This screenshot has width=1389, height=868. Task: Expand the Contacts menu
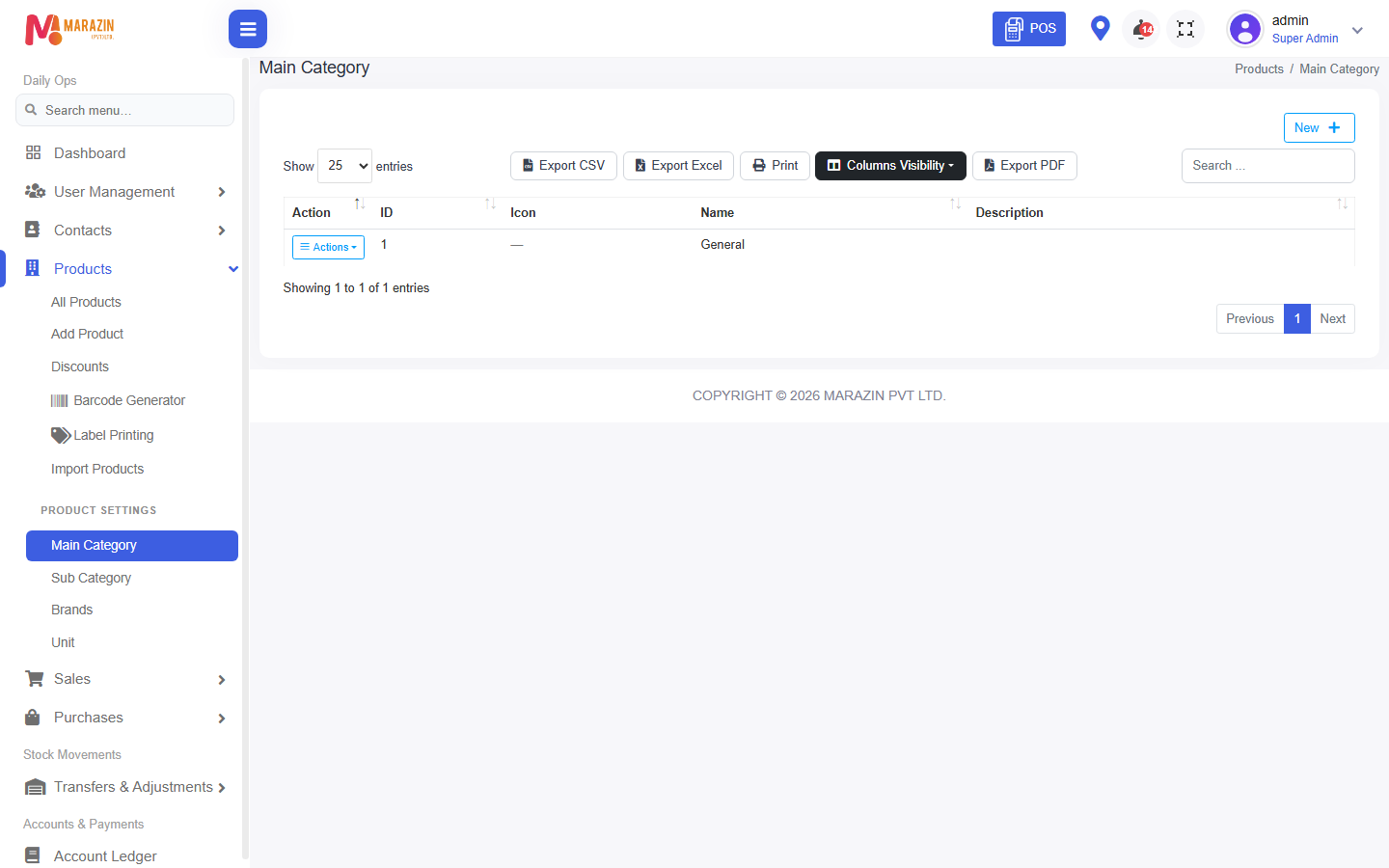124,231
